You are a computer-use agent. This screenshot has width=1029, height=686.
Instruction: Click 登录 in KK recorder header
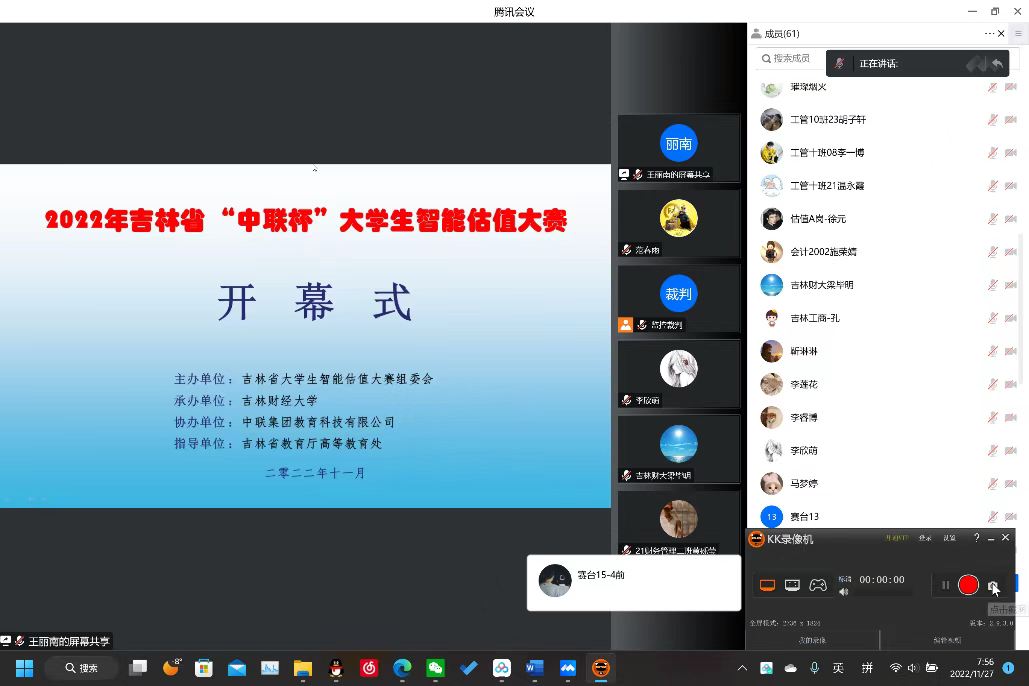pos(925,538)
